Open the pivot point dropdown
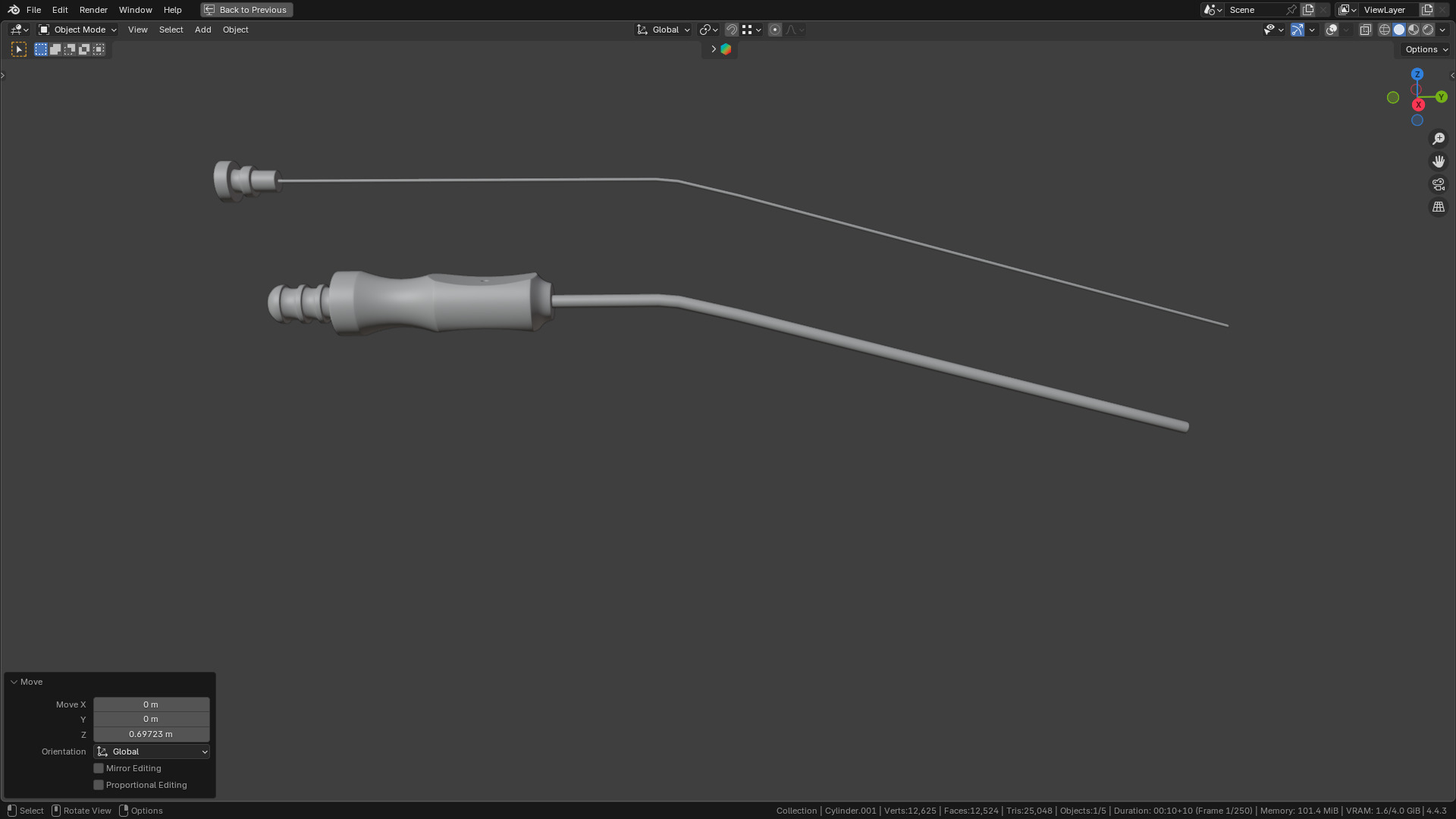Screen dimensions: 1456x819 click(x=708, y=30)
